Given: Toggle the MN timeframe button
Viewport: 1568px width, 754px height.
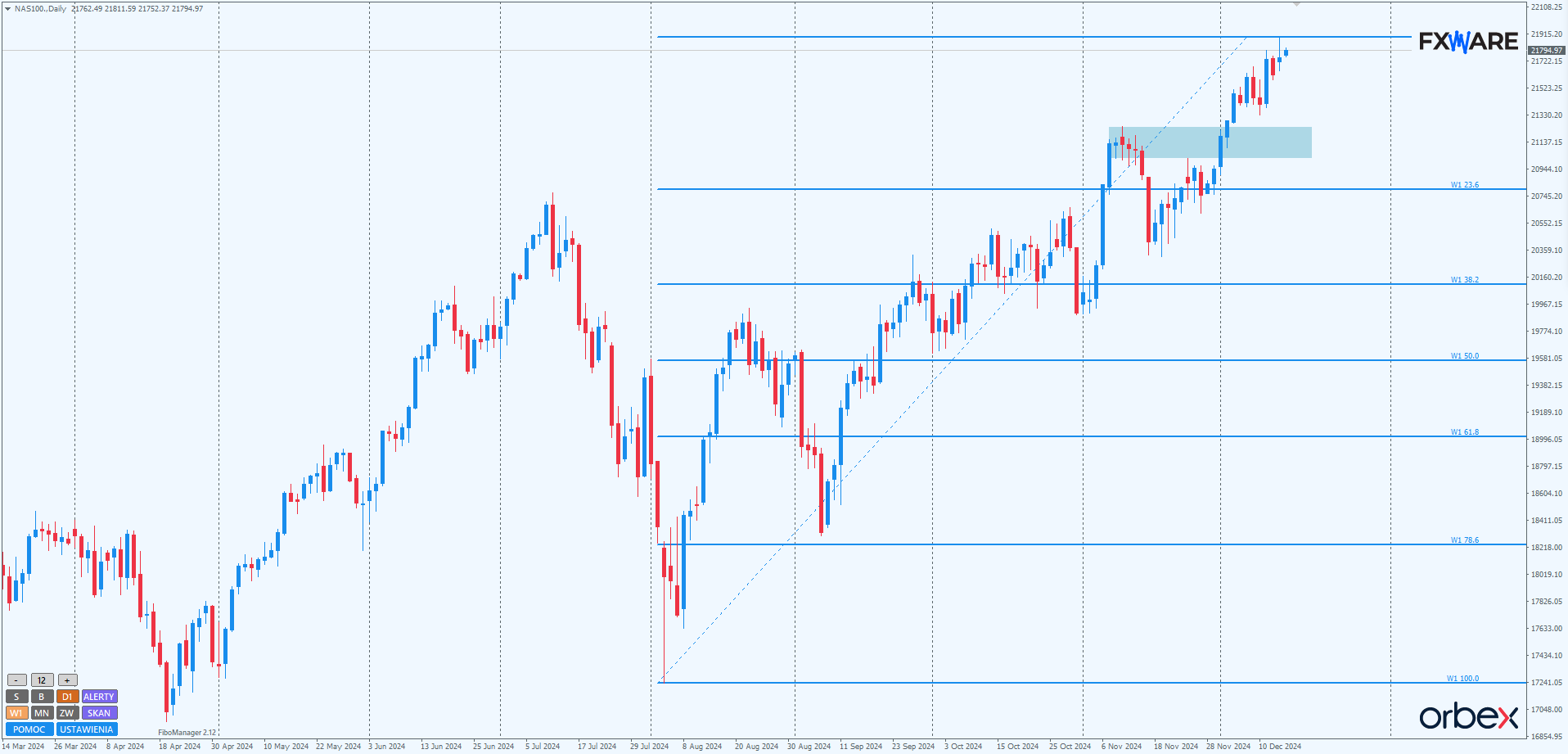Looking at the screenshot, I should pos(42,713).
